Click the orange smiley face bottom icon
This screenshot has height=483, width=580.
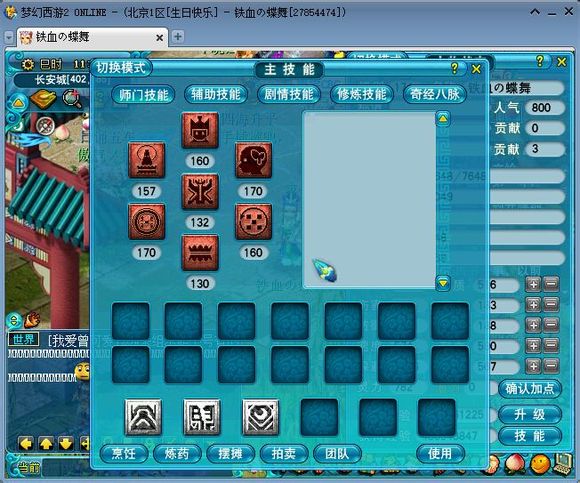pos(540,464)
